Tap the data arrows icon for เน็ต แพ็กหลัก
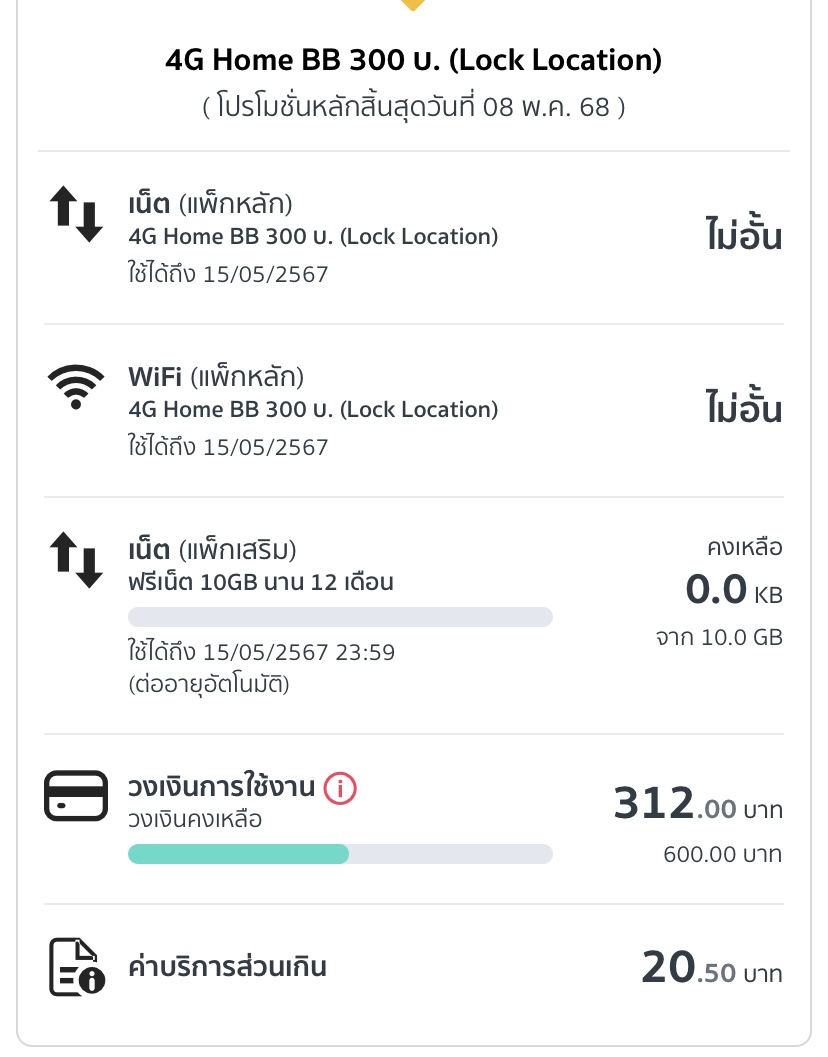This screenshot has width=828, height=1057. (x=76, y=214)
